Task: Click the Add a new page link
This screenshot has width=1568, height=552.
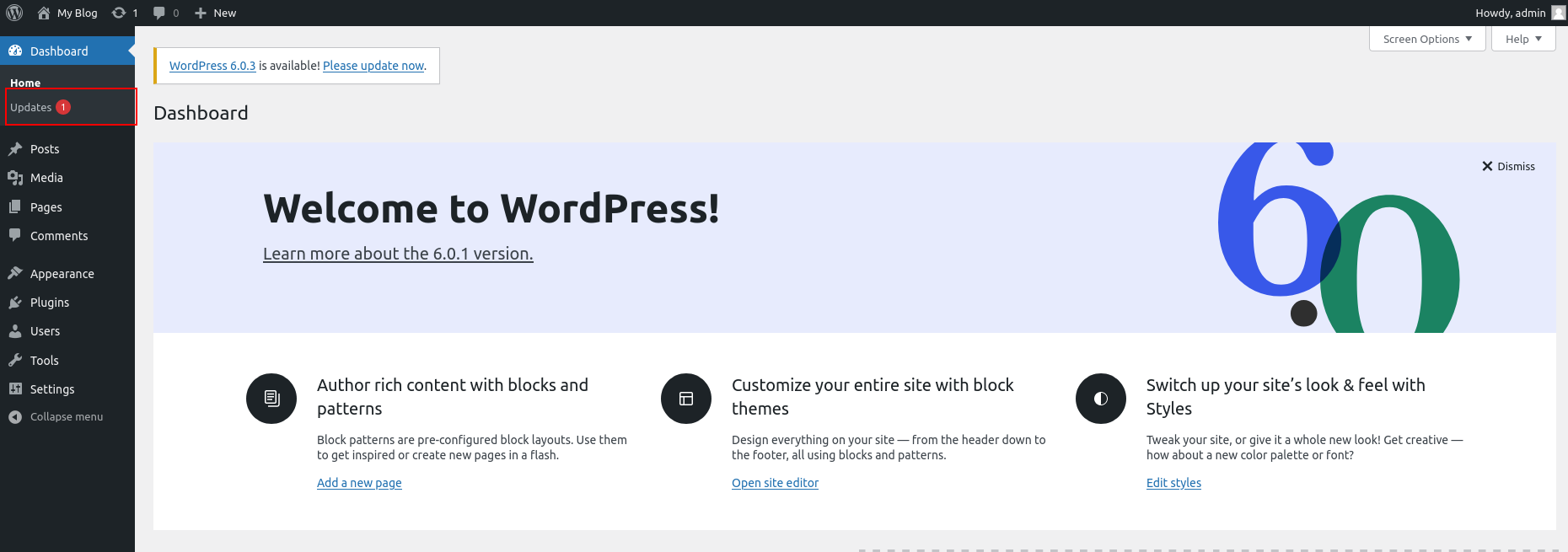Action: (359, 483)
